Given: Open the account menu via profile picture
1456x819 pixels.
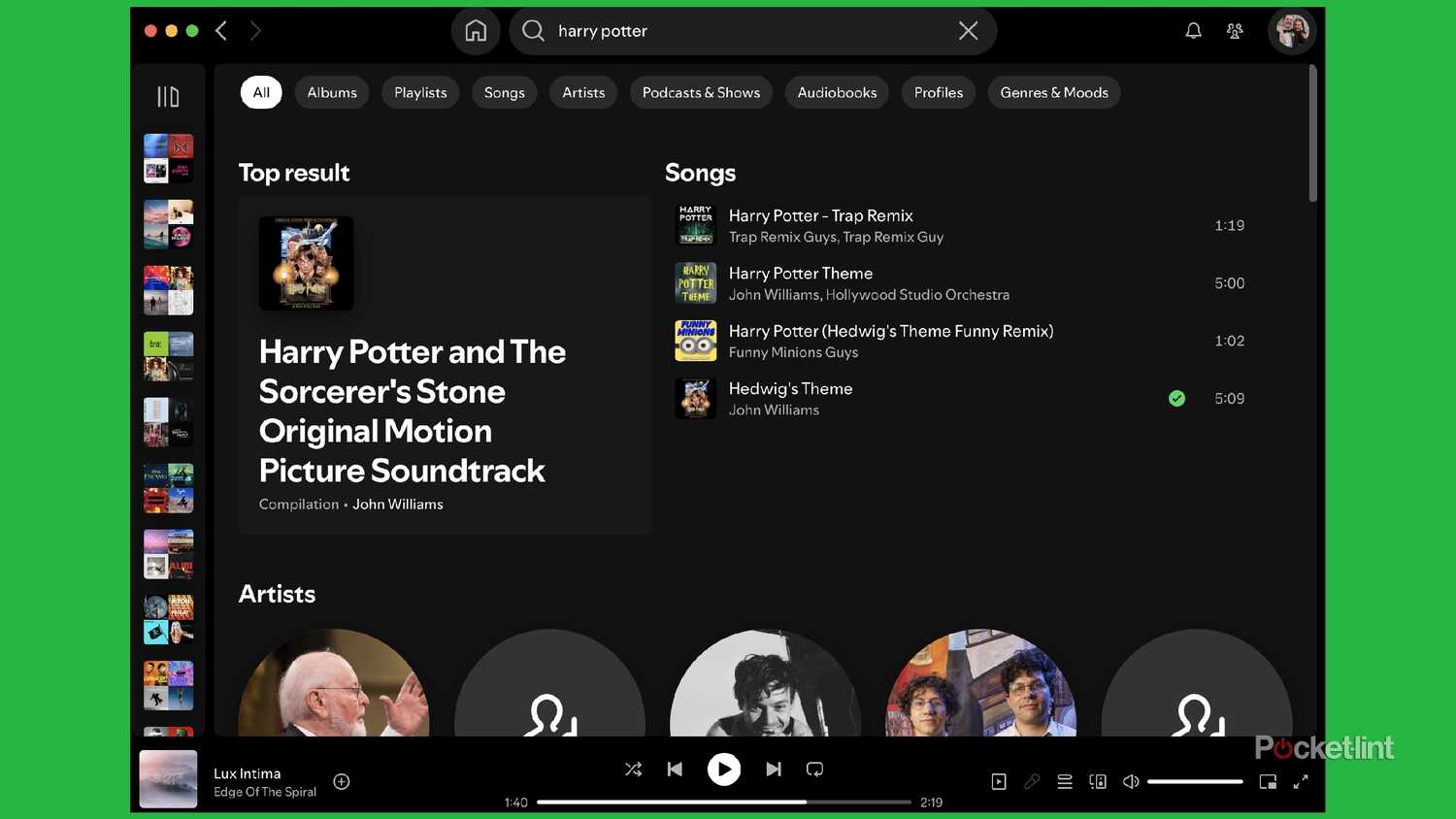Looking at the screenshot, I should coord(1291,30).
